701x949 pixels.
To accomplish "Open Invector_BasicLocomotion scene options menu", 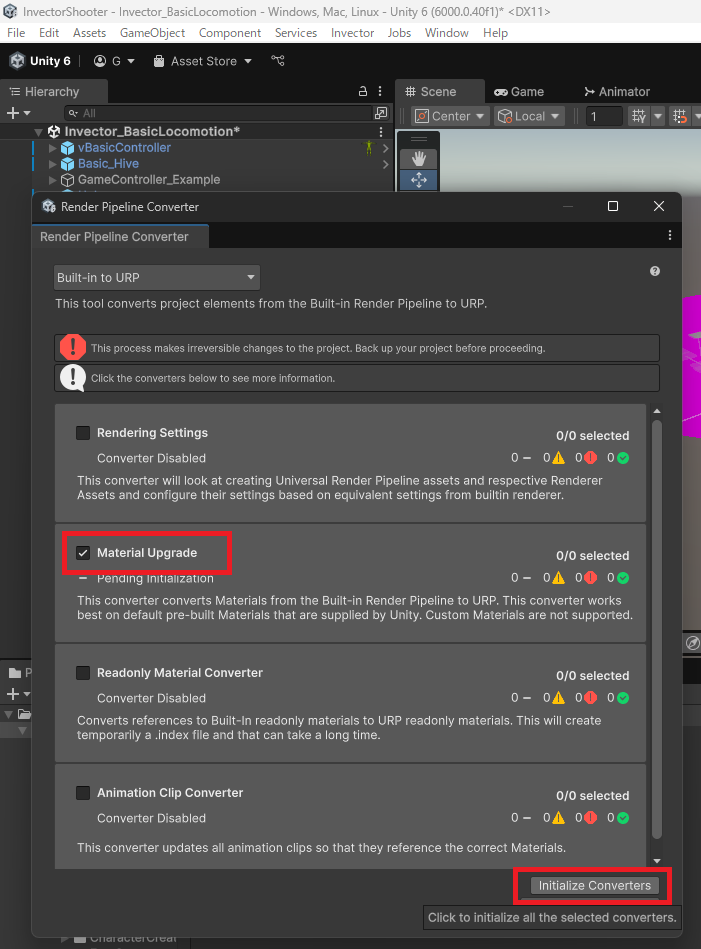I will tap(381, 131).
